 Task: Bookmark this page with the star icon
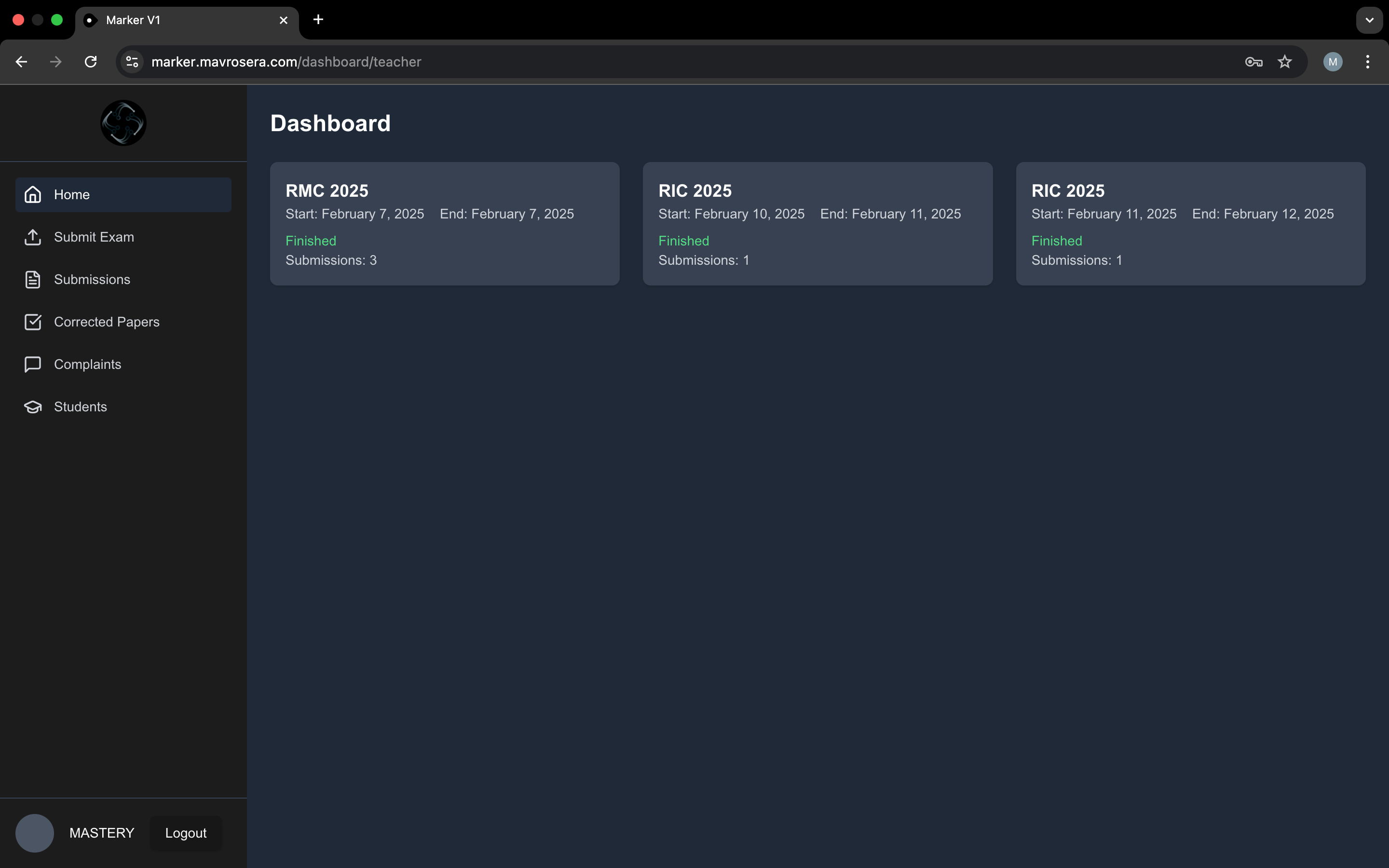tap(1284, 62)
